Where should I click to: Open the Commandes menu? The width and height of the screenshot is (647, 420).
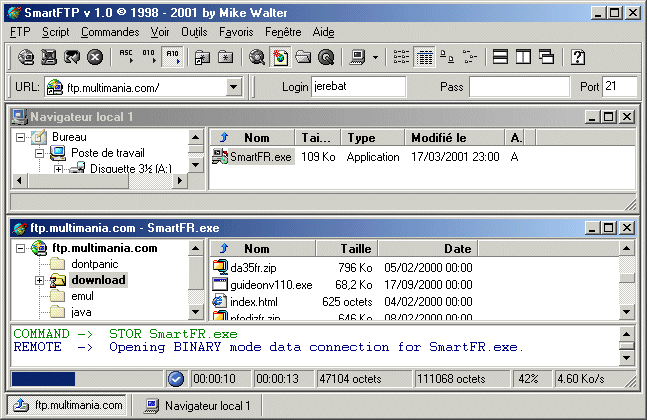pos(110,32)
